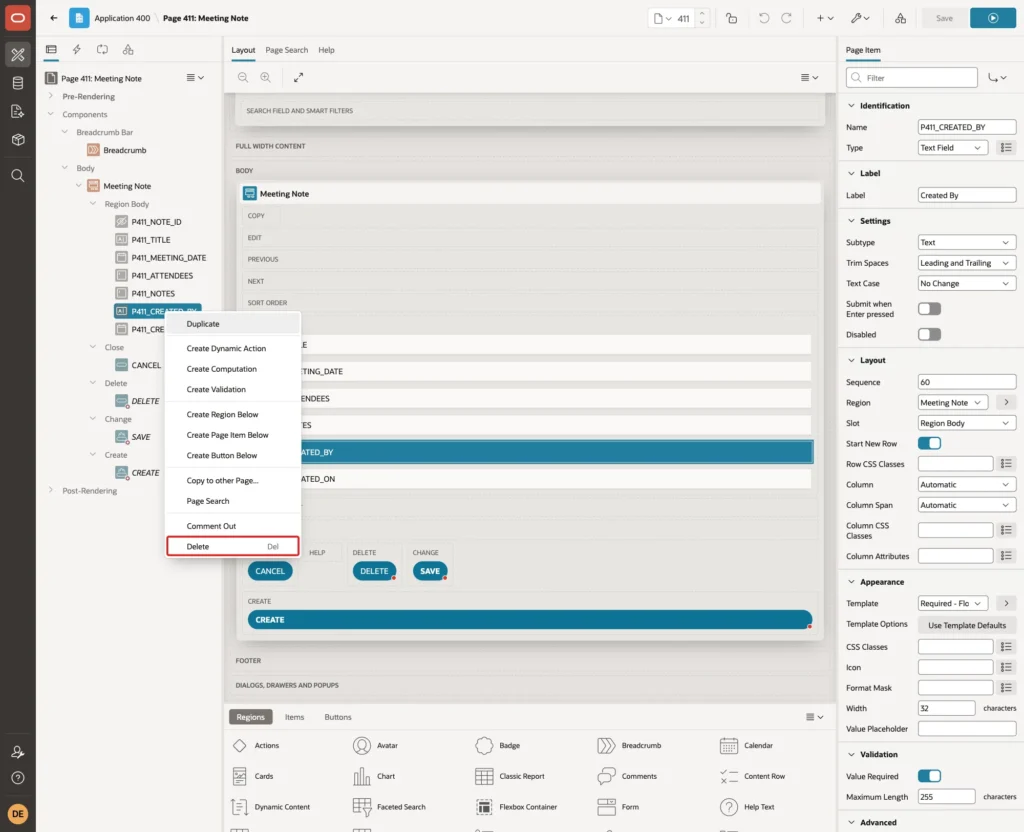Toggle the Start New Row switch
1024x832 pixels.
(929, 443)
